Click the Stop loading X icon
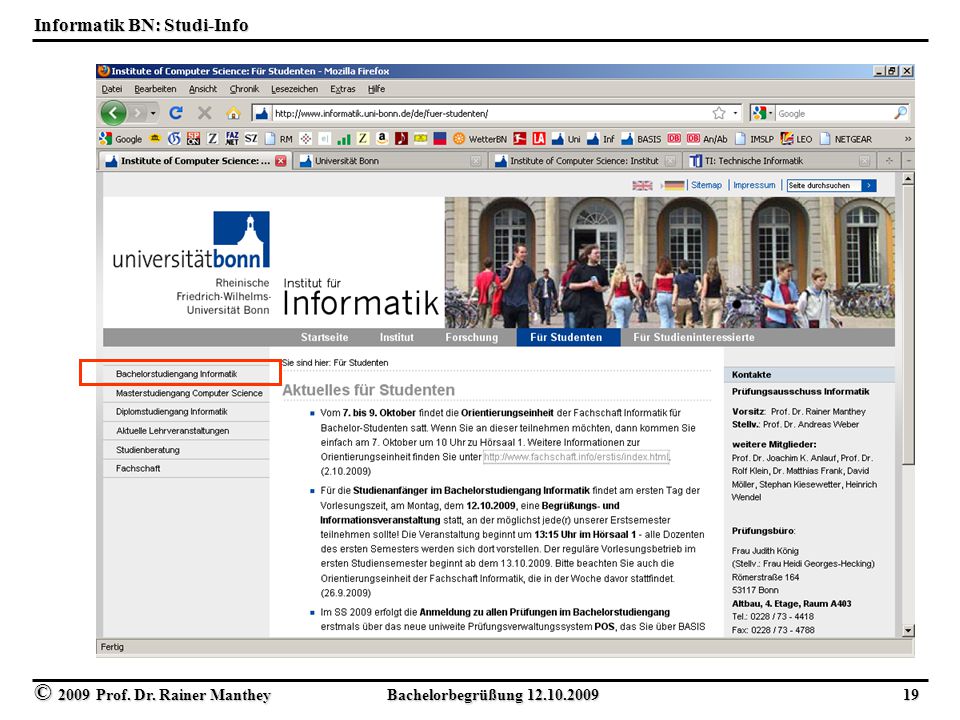Image resolution: width=960 pixels, height=720 pixels. click(x=204, y=113)
